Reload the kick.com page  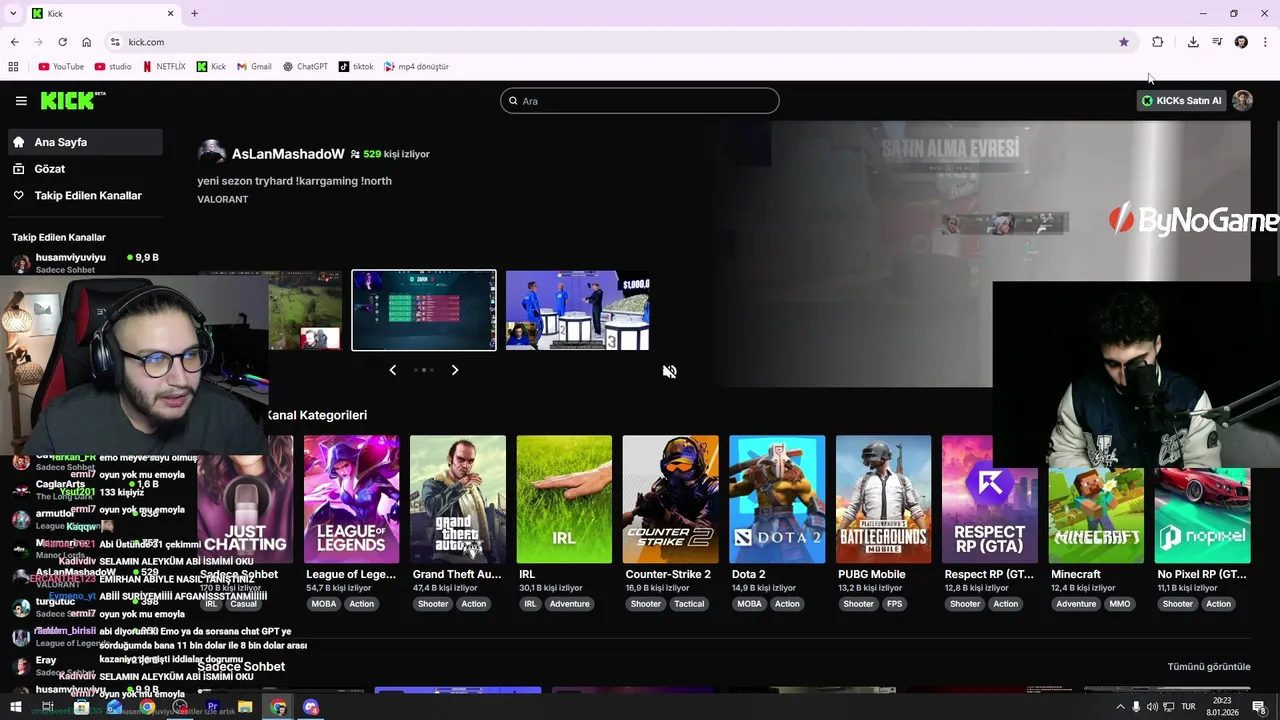coord(62,42)
